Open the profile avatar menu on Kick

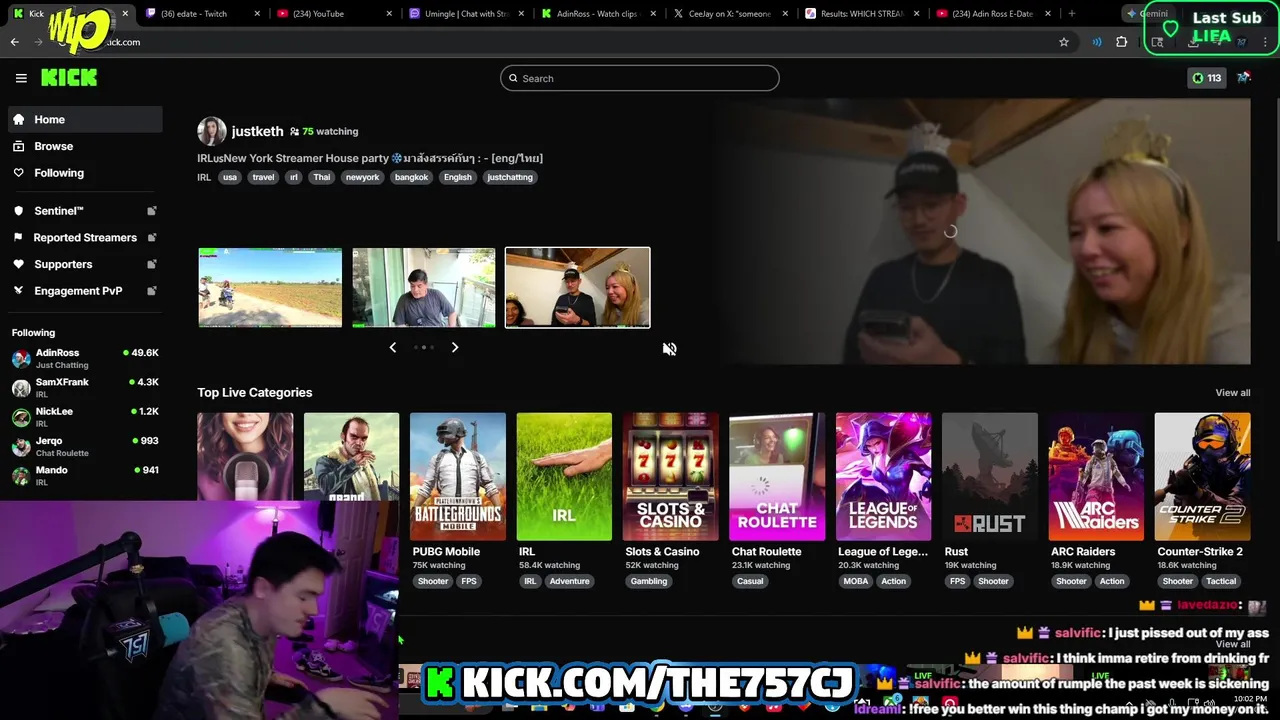click(1244, 77)
